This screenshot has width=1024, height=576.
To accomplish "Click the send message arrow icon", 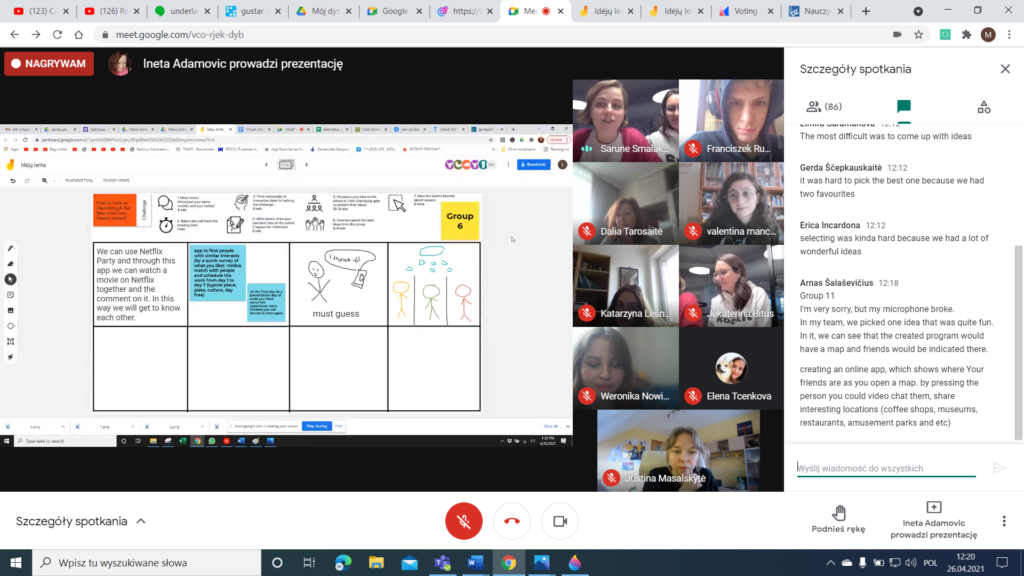I will click(998, 467).
